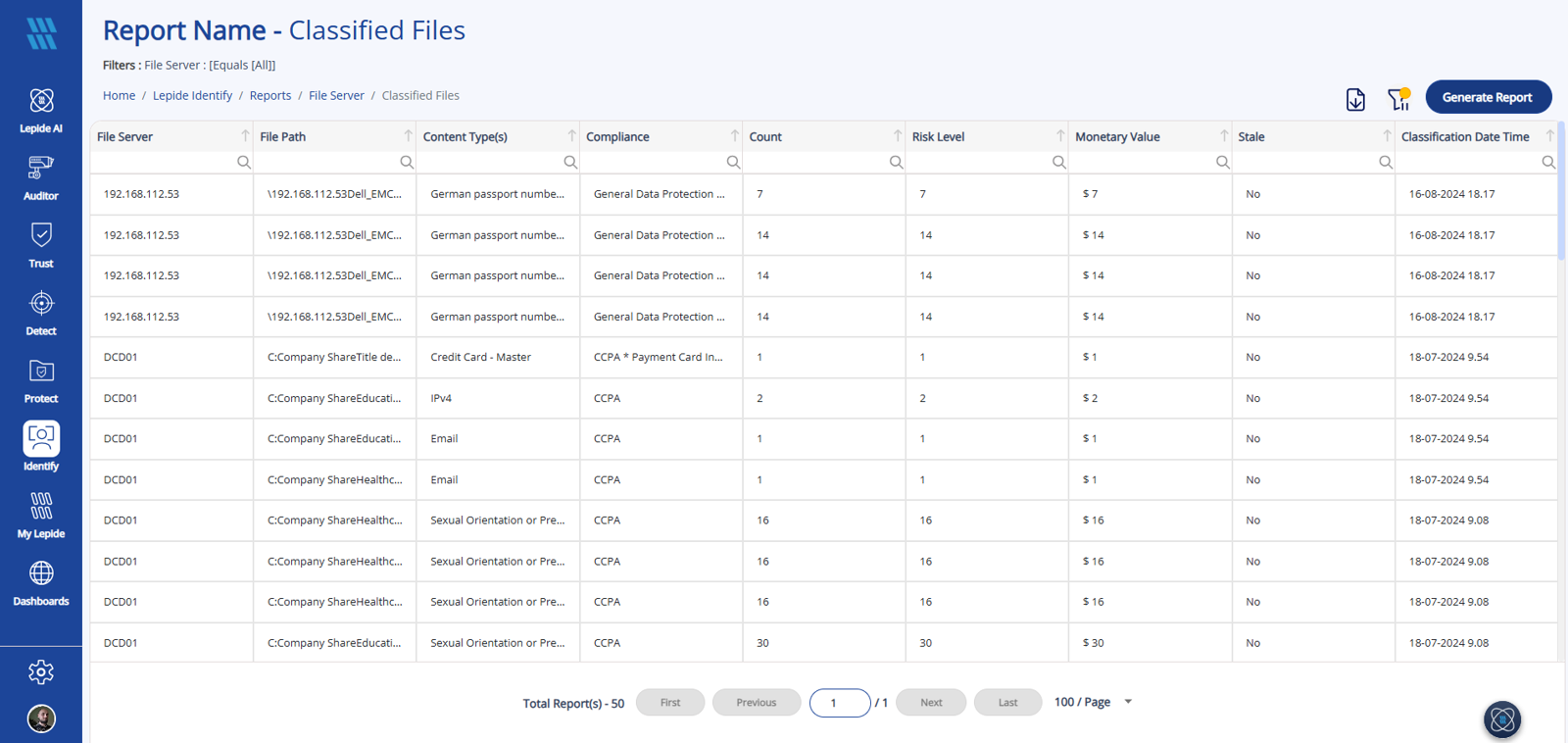Click the Last page button
The width and height of the screenshot is (1568, 743).
[x=1007, y=703]
